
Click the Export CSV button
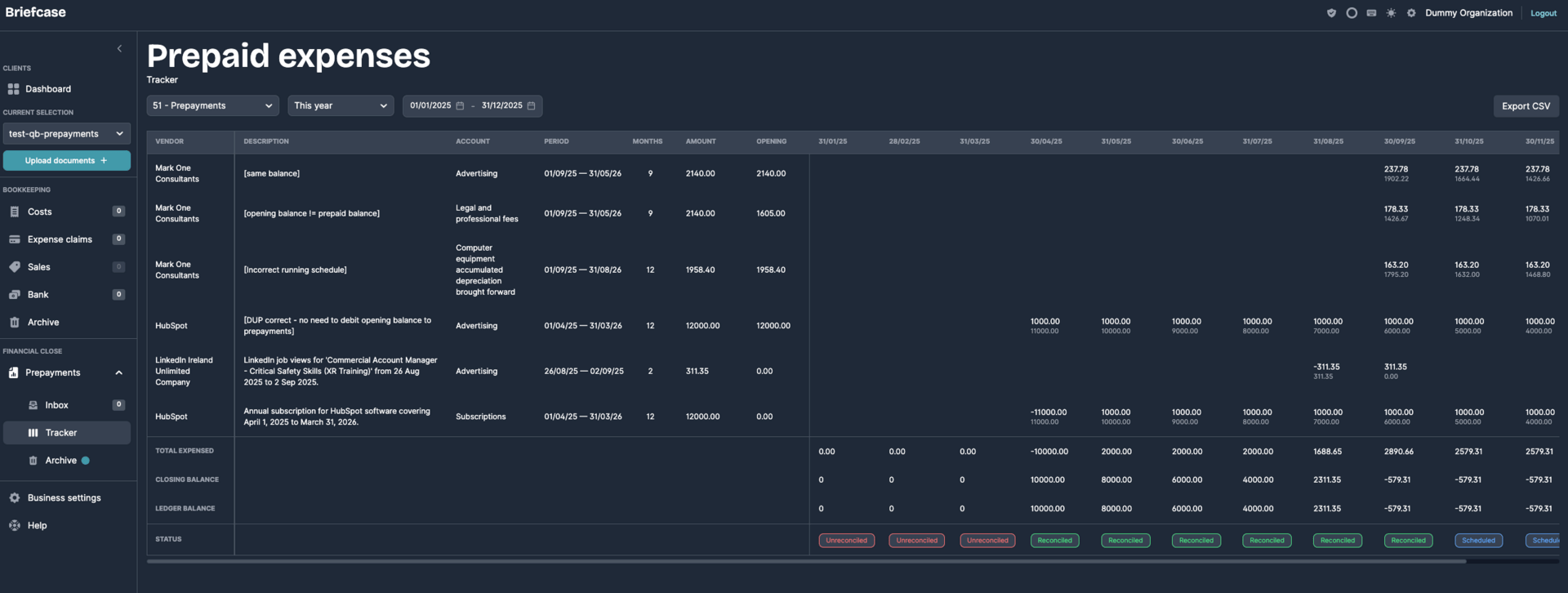click(x=1525, y=106)
